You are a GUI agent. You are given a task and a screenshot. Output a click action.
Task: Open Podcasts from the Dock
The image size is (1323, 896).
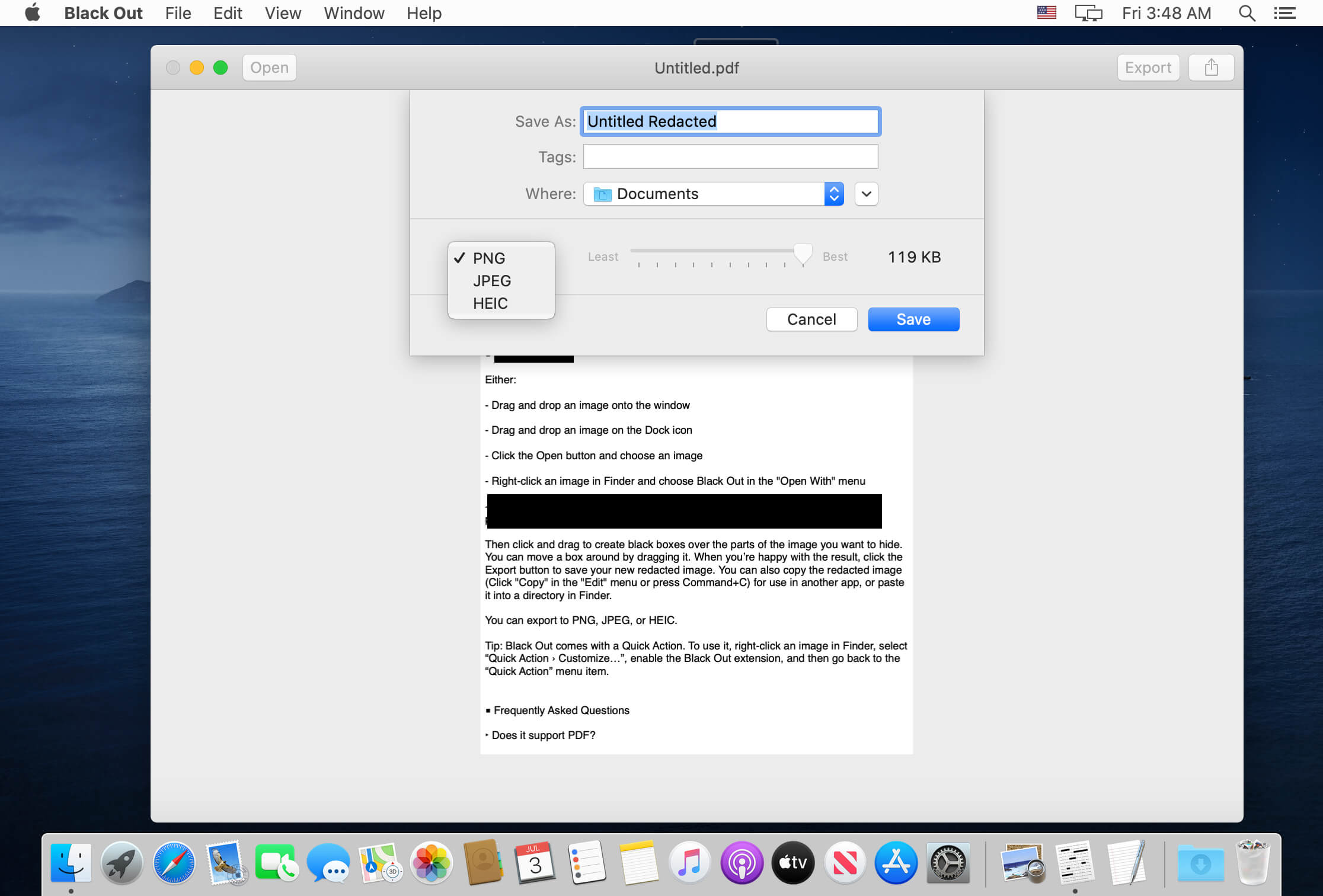coord(741,863)
